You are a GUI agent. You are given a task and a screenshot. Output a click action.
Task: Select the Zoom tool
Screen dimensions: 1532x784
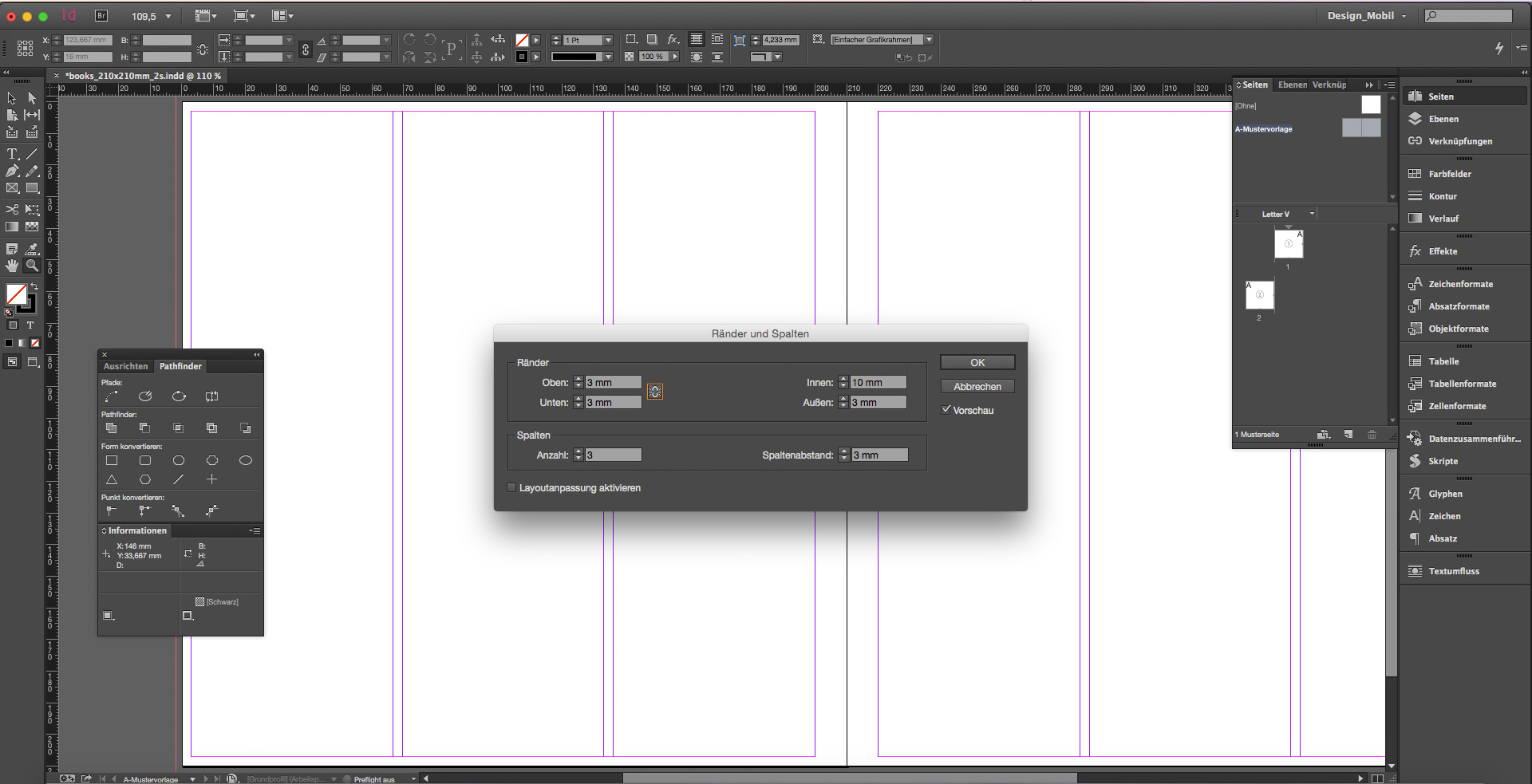tap(32, 266)
